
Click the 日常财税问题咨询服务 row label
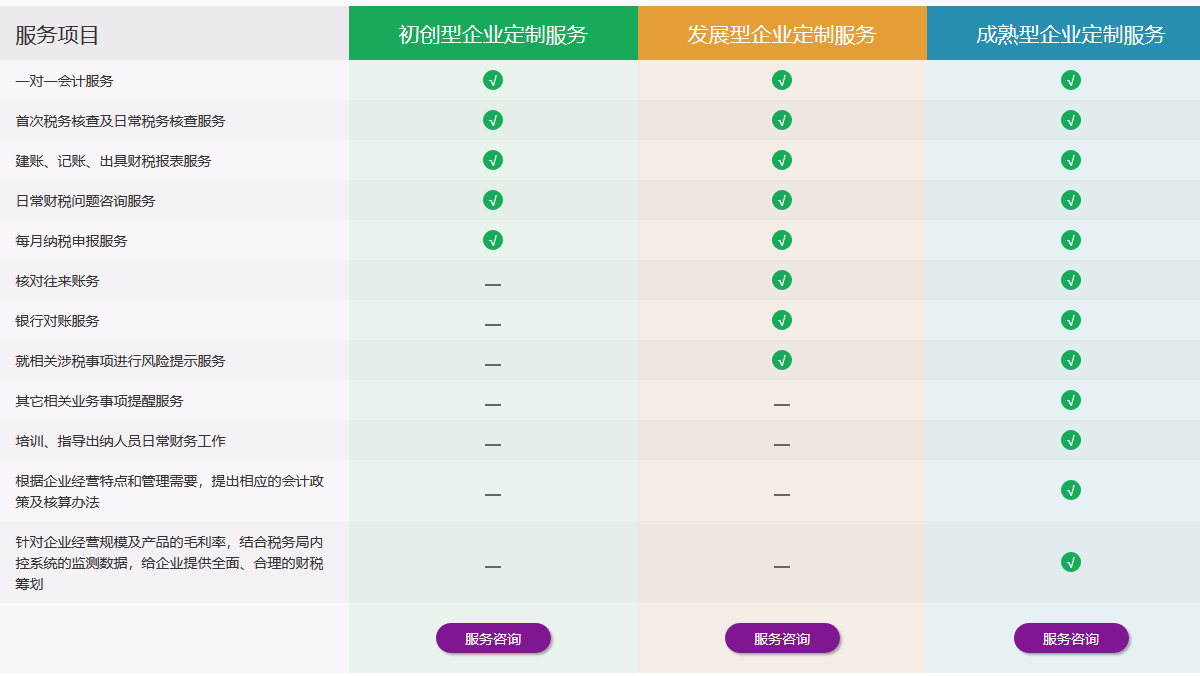(85, 201)
